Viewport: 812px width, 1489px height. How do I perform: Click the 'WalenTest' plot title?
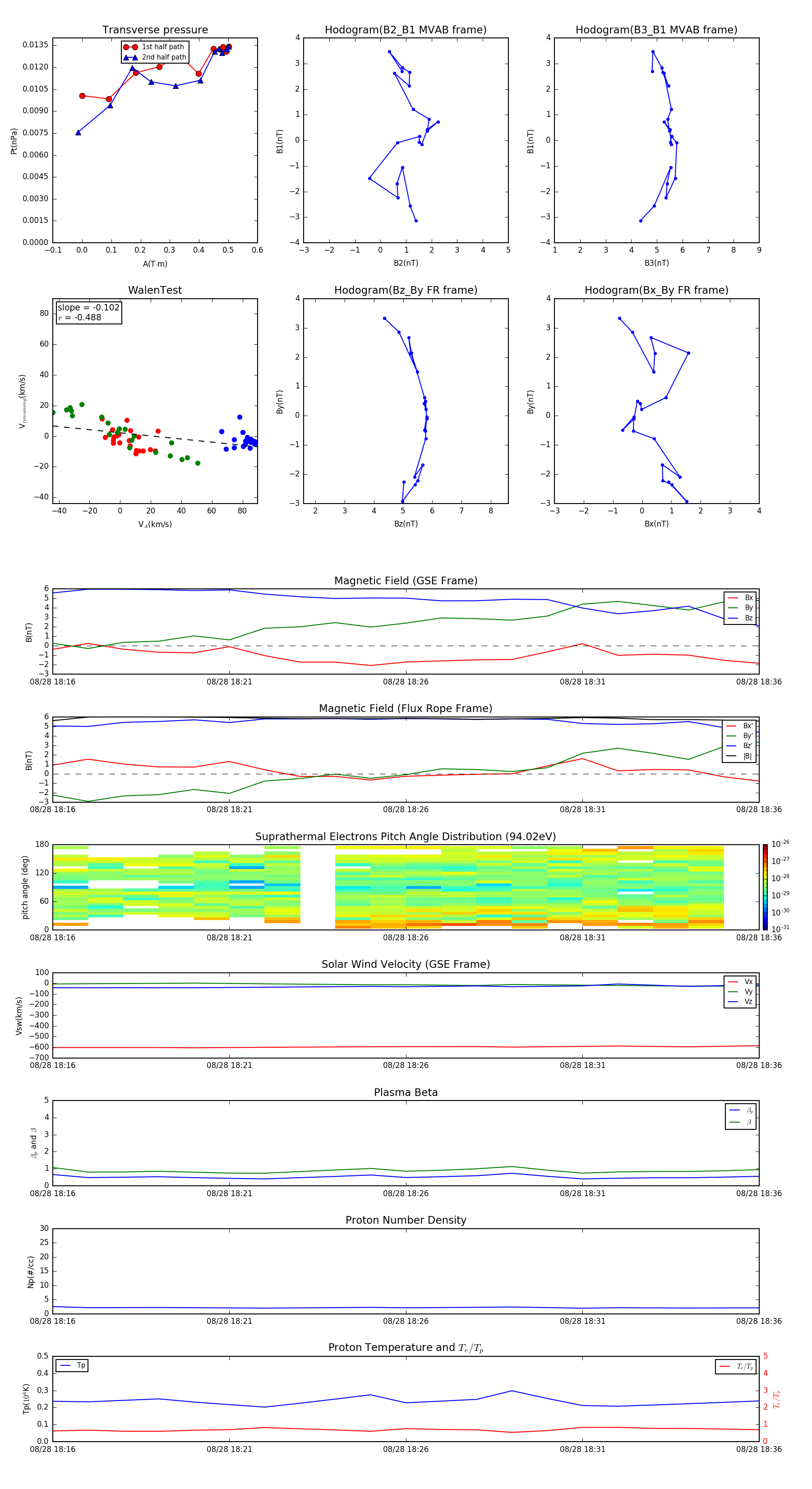[x=155, y=290]
